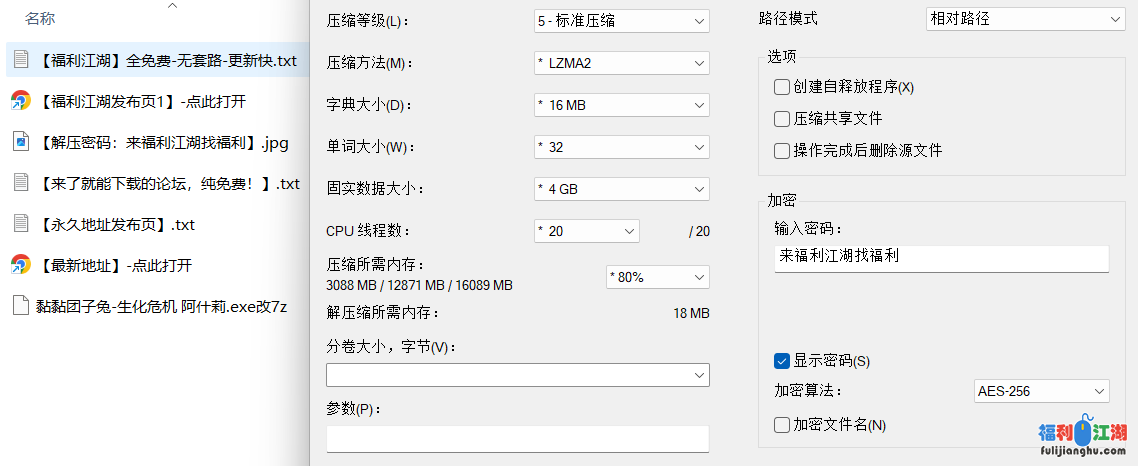The width and height of the screenshot is (1138, 466).
Task: Click the text file icon for 【福利江湖】全免费-无套路-更新快.txt
Action: click(x=20, y=60)
